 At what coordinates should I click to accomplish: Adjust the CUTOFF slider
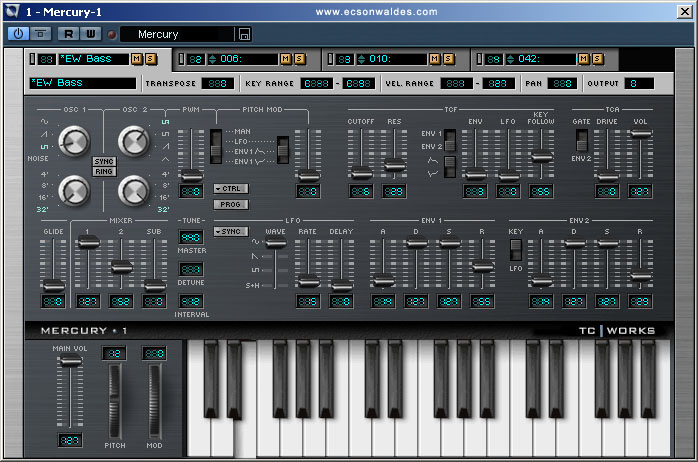tap(361, 172)
